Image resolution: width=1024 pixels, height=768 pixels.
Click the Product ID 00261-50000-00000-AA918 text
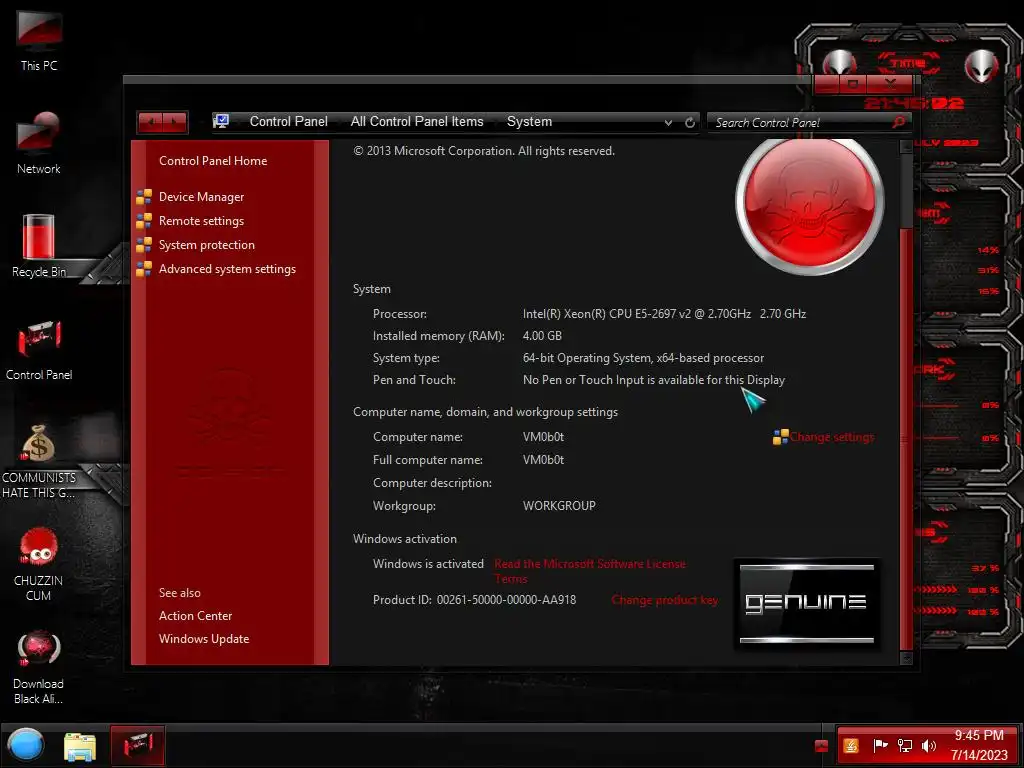(x=474, y=600)
